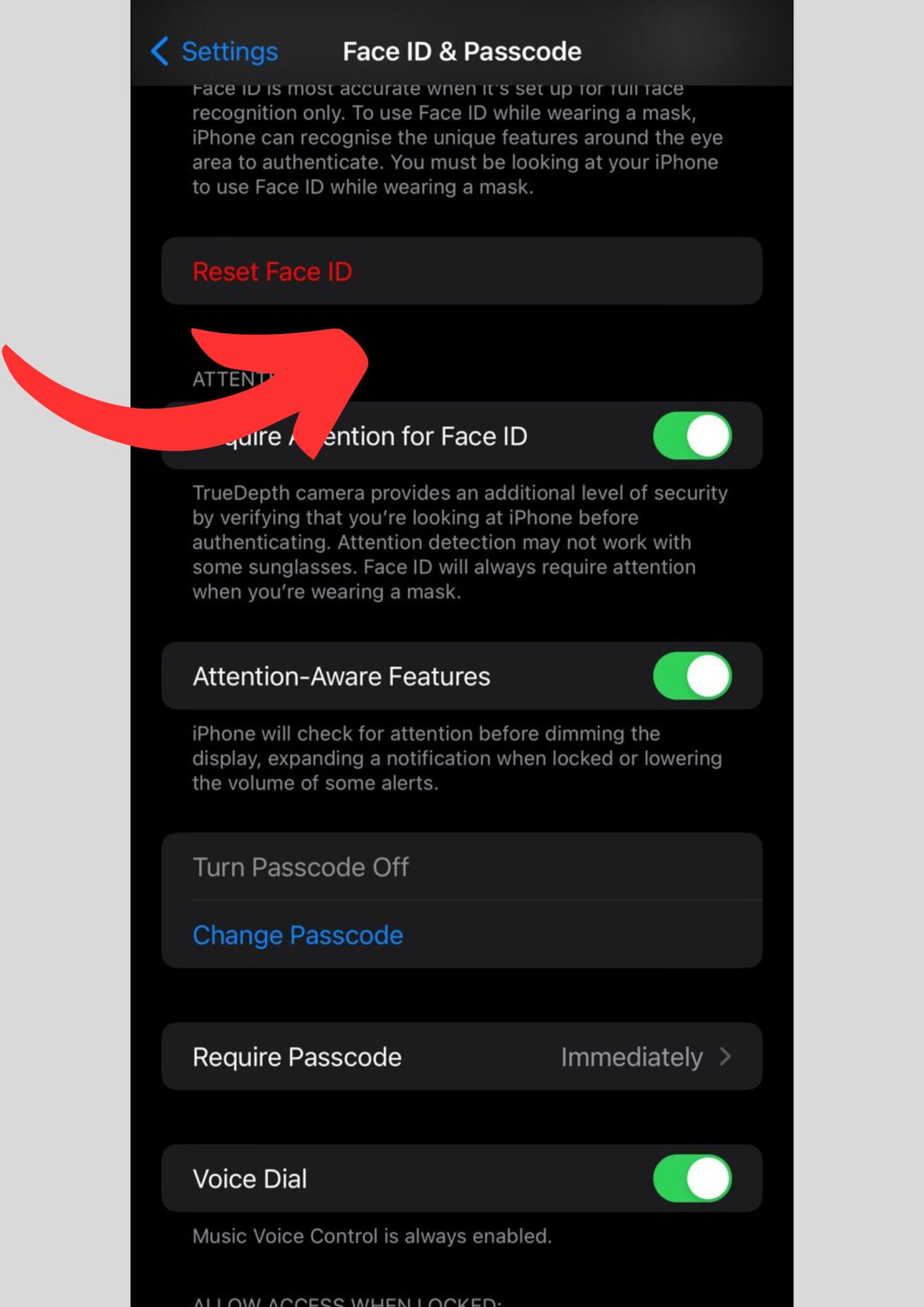
Task: Tap the Face ID & Passcode title
Action: [462, 51]
